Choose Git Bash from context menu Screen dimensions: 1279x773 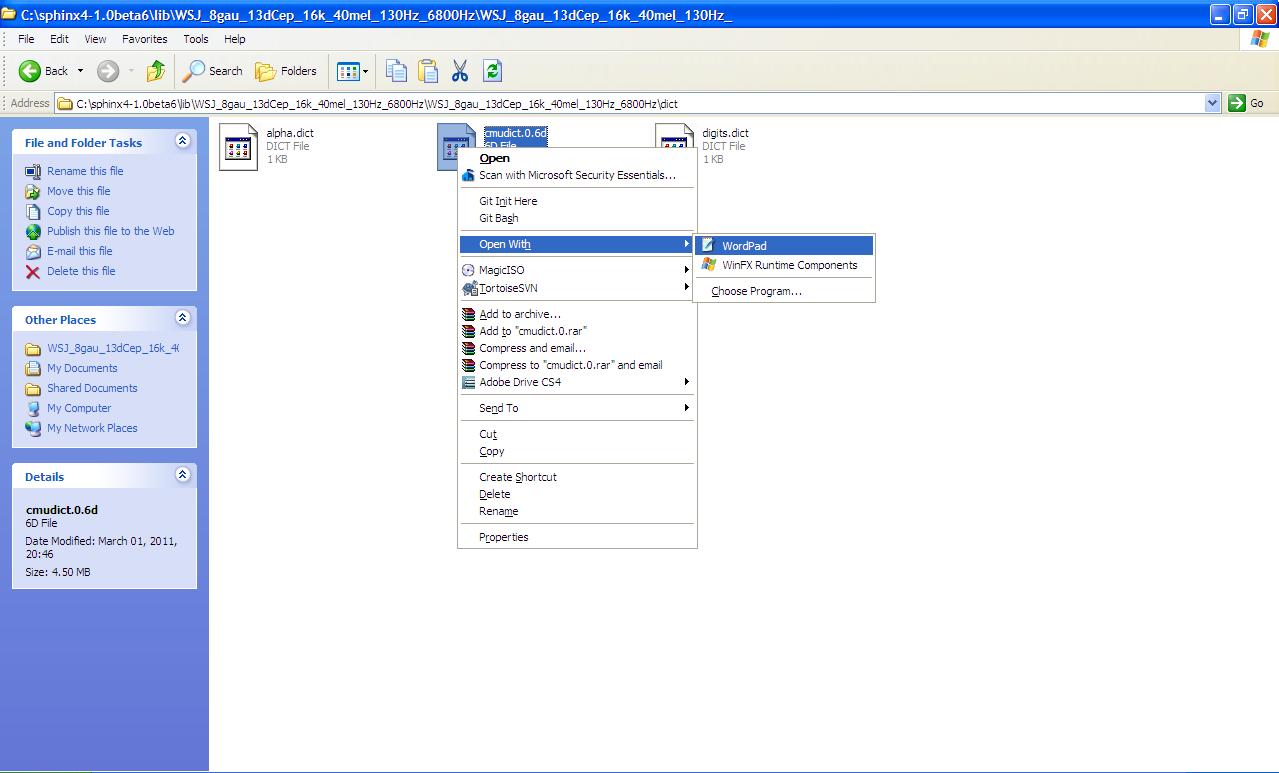[x=577, y=218]
